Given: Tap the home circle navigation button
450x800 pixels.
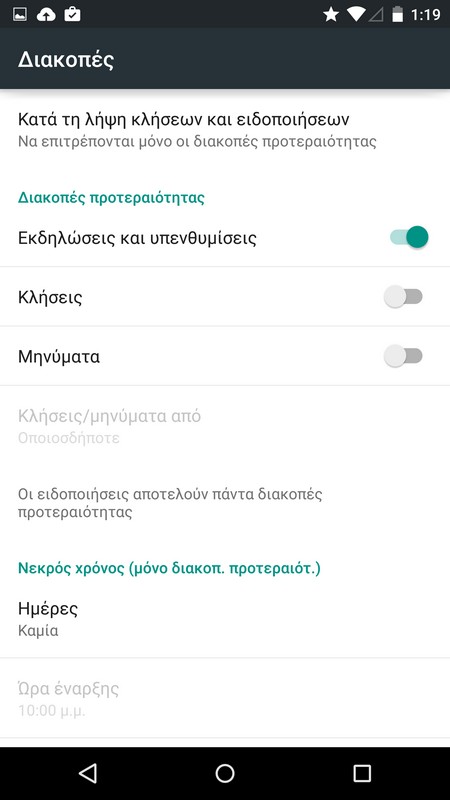Looking at the screenshot, I should click(x=225, y=773).
